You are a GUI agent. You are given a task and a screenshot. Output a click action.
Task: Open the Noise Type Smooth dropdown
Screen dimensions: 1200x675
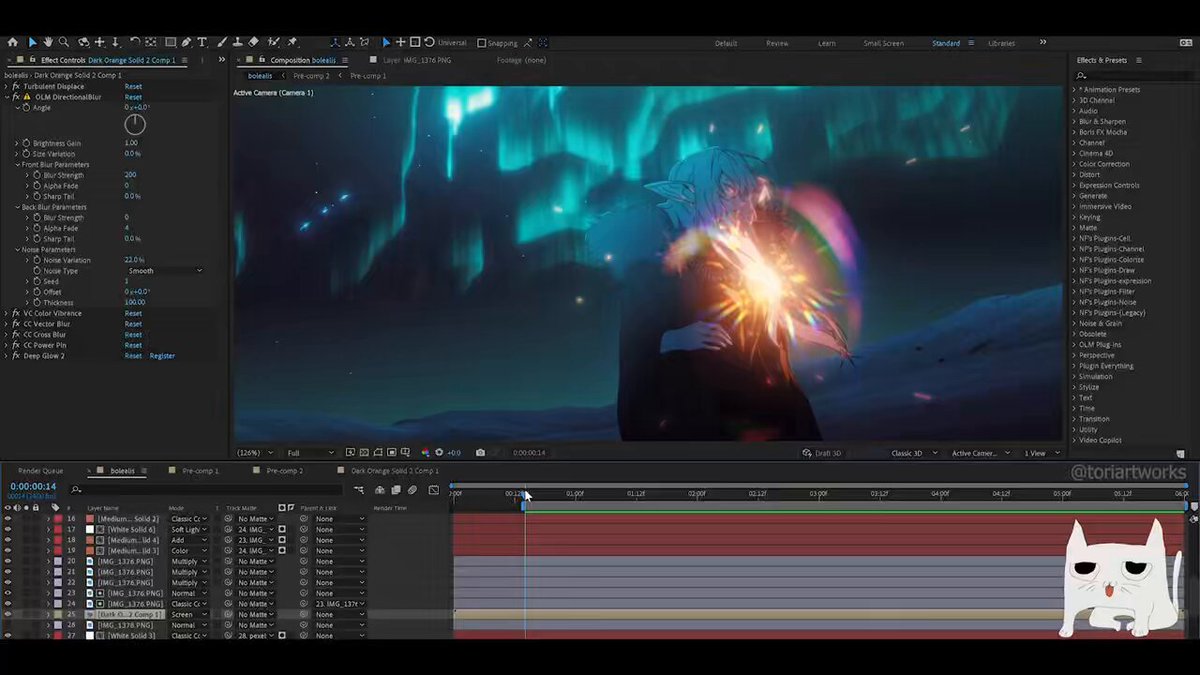click(x=164, y=271)
